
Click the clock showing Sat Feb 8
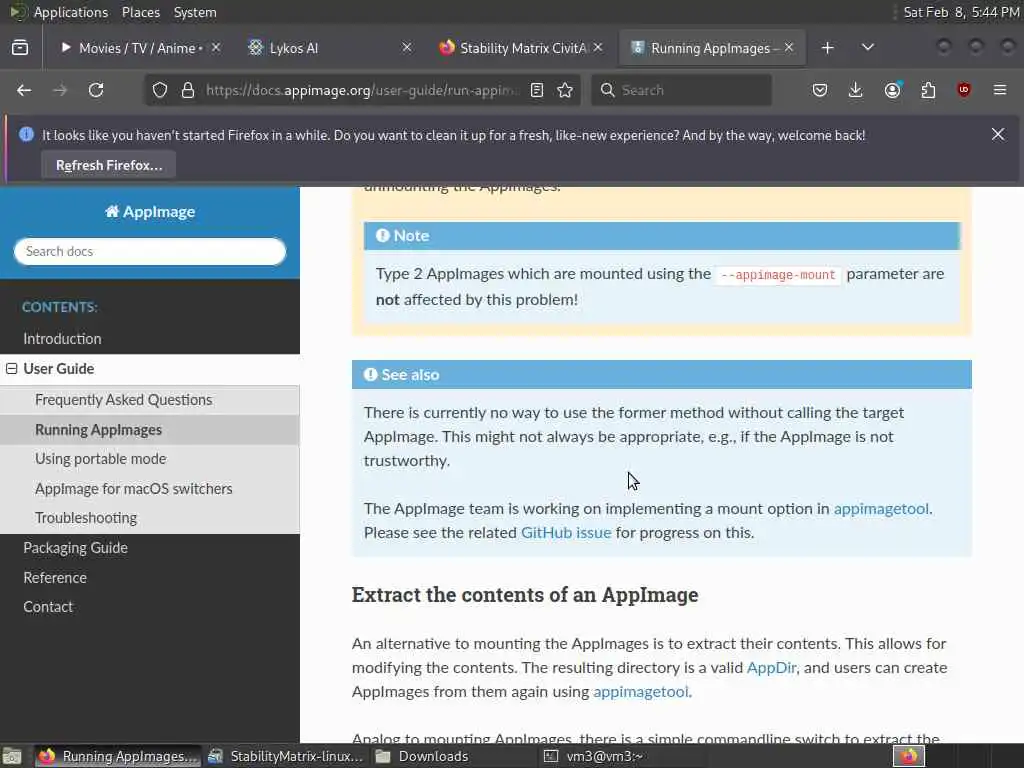[961, 12]
